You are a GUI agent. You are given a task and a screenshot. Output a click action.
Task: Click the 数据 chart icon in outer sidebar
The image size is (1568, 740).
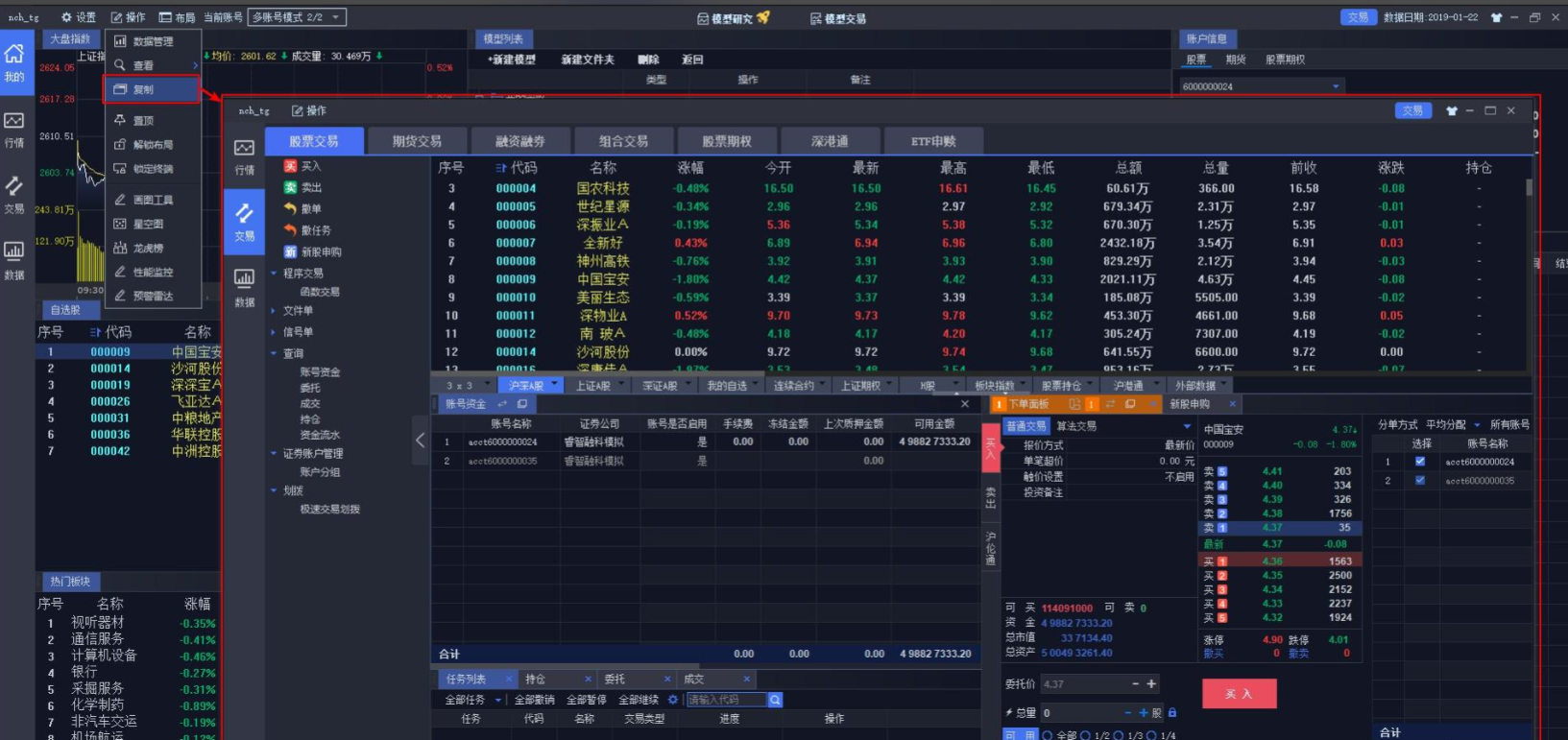13,257
